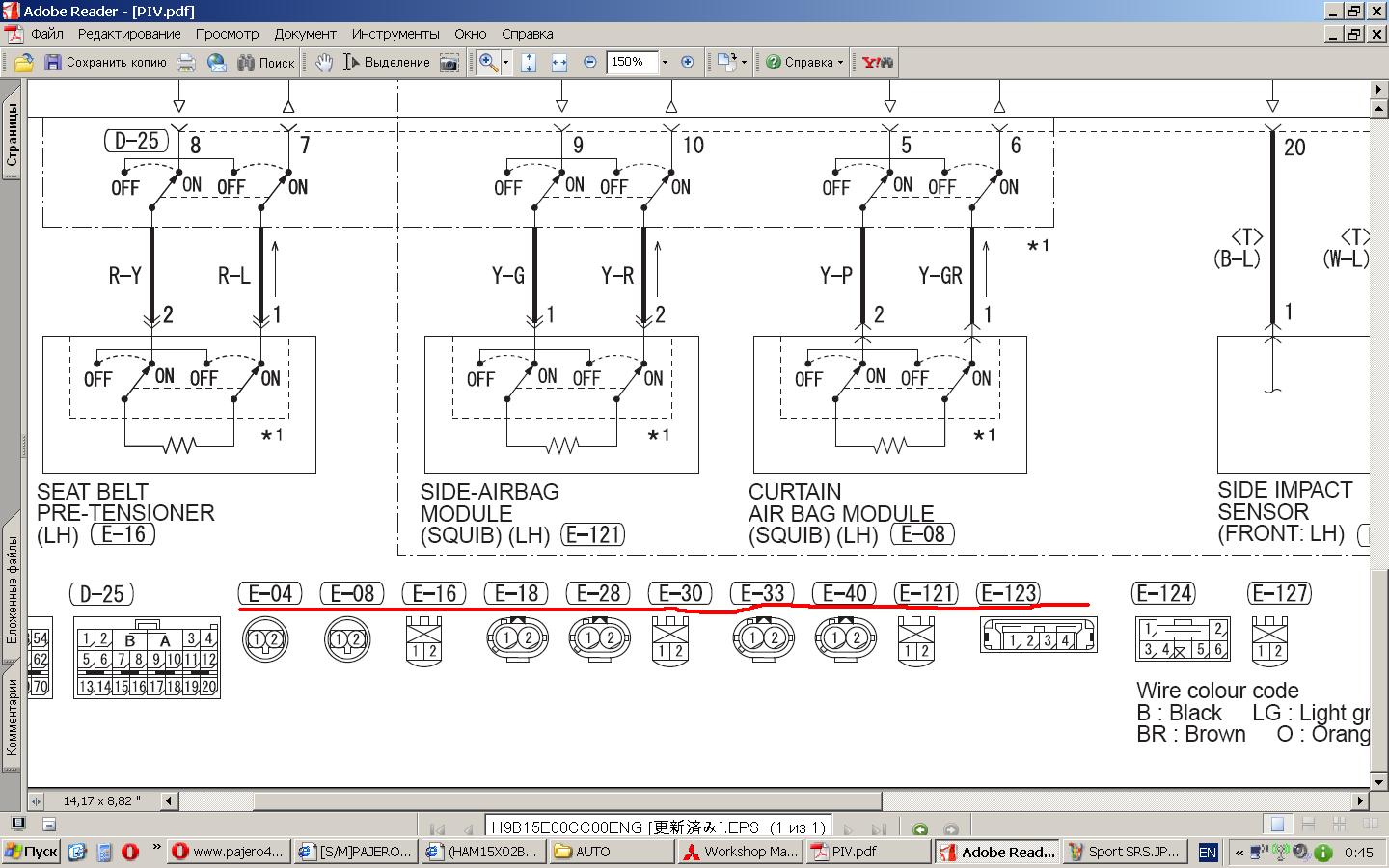Viewport: 1389px width, 868px height.
Task: Click the Fit Page height icon
Action: 529,63
